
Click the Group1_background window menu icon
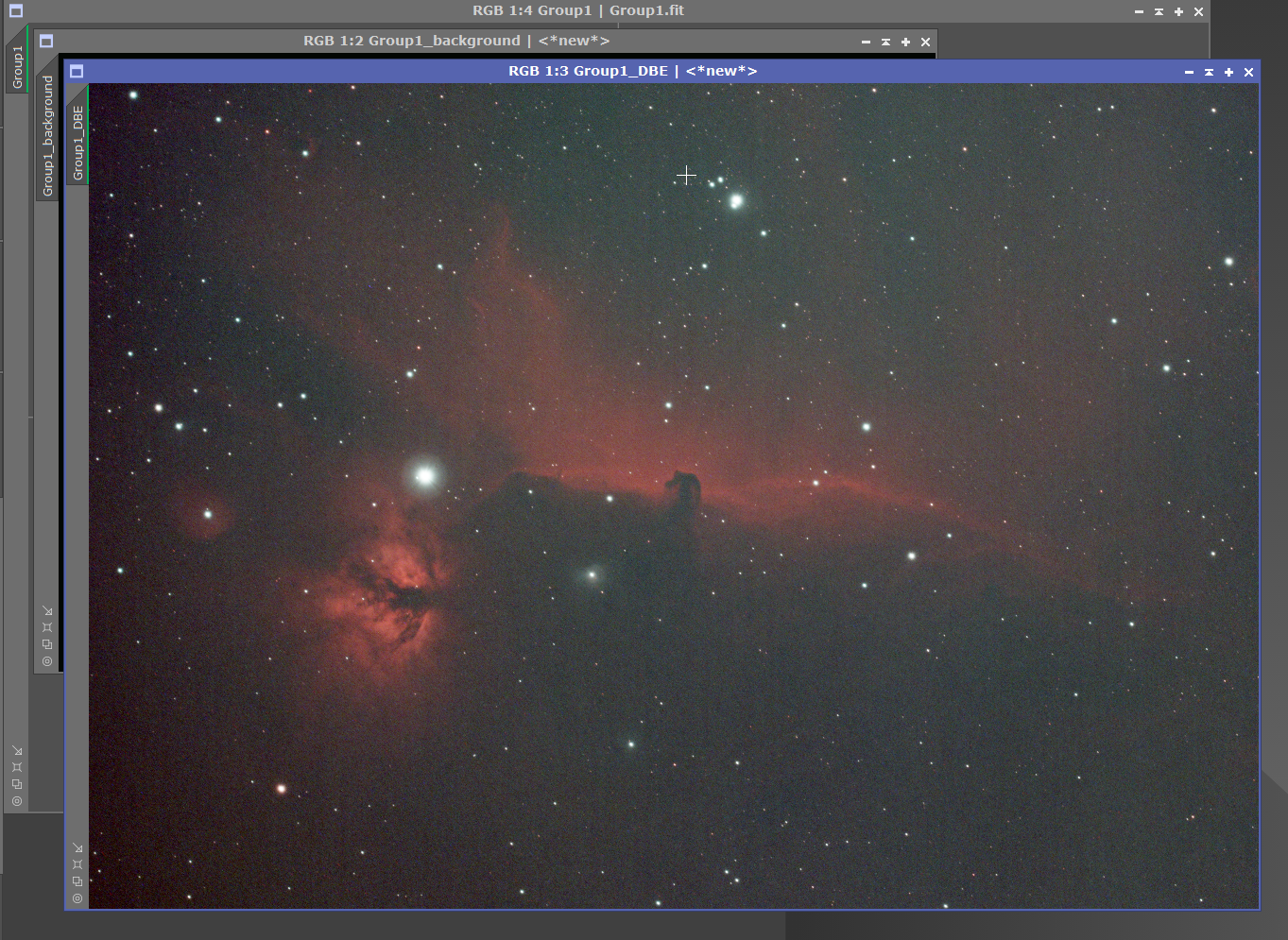(x=46, y=41)
